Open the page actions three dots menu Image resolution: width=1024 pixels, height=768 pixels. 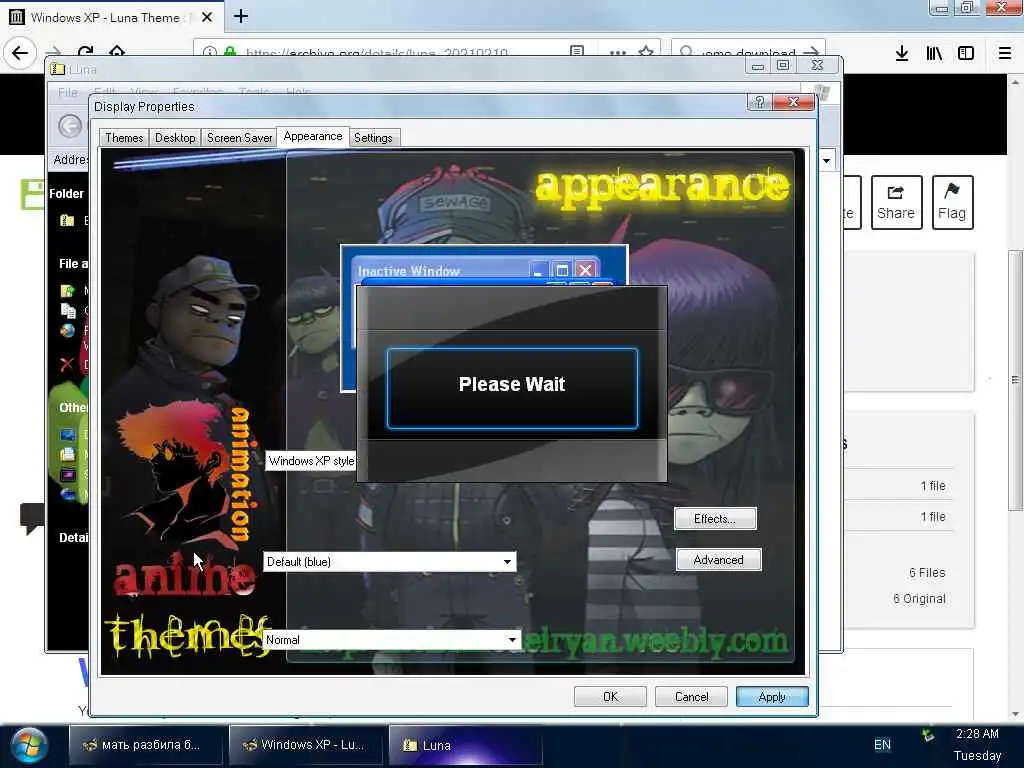(617, 52)
